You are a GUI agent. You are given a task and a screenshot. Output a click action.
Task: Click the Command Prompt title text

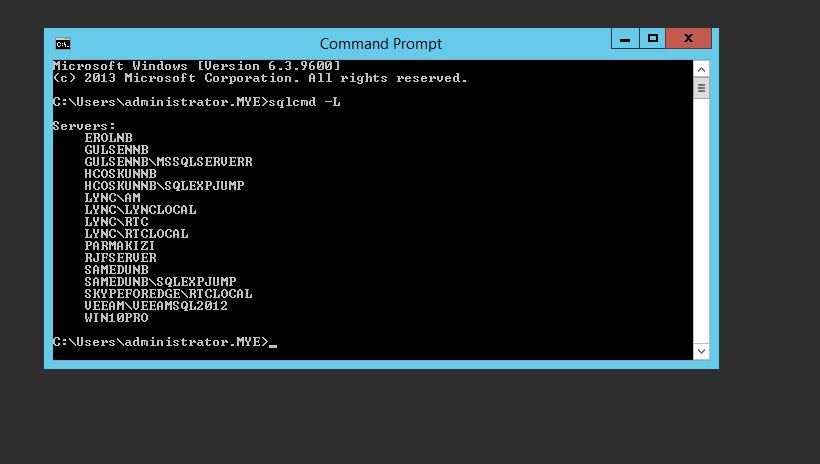(381, 43)
